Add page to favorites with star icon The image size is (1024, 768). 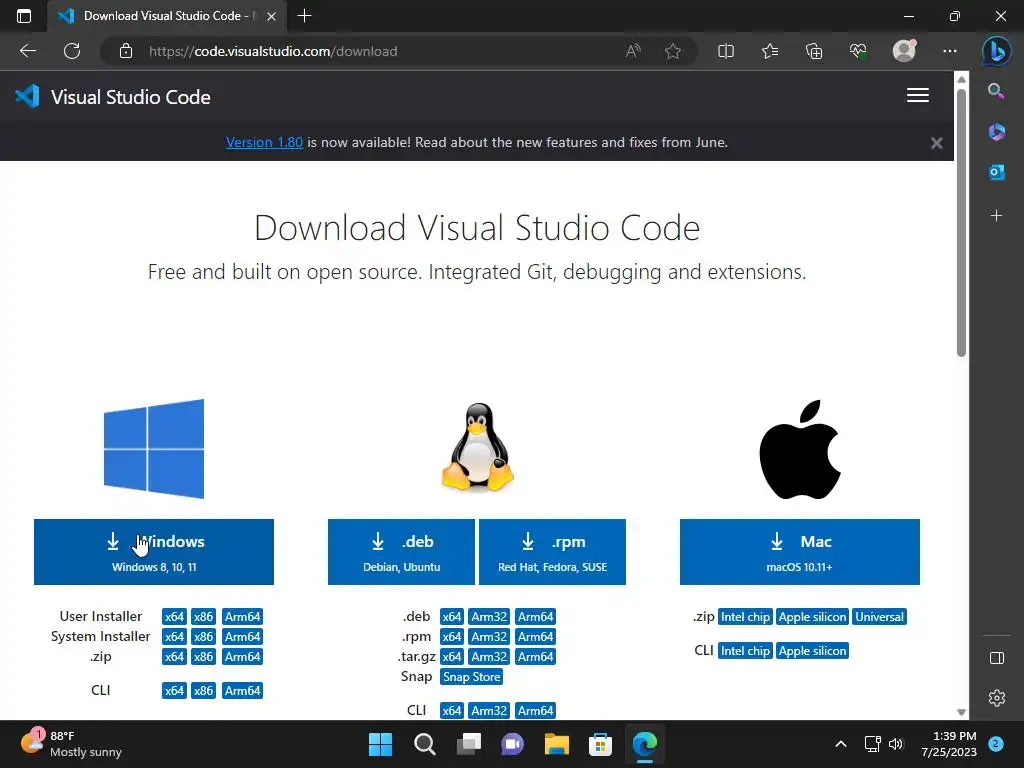[x=673, y=51]
